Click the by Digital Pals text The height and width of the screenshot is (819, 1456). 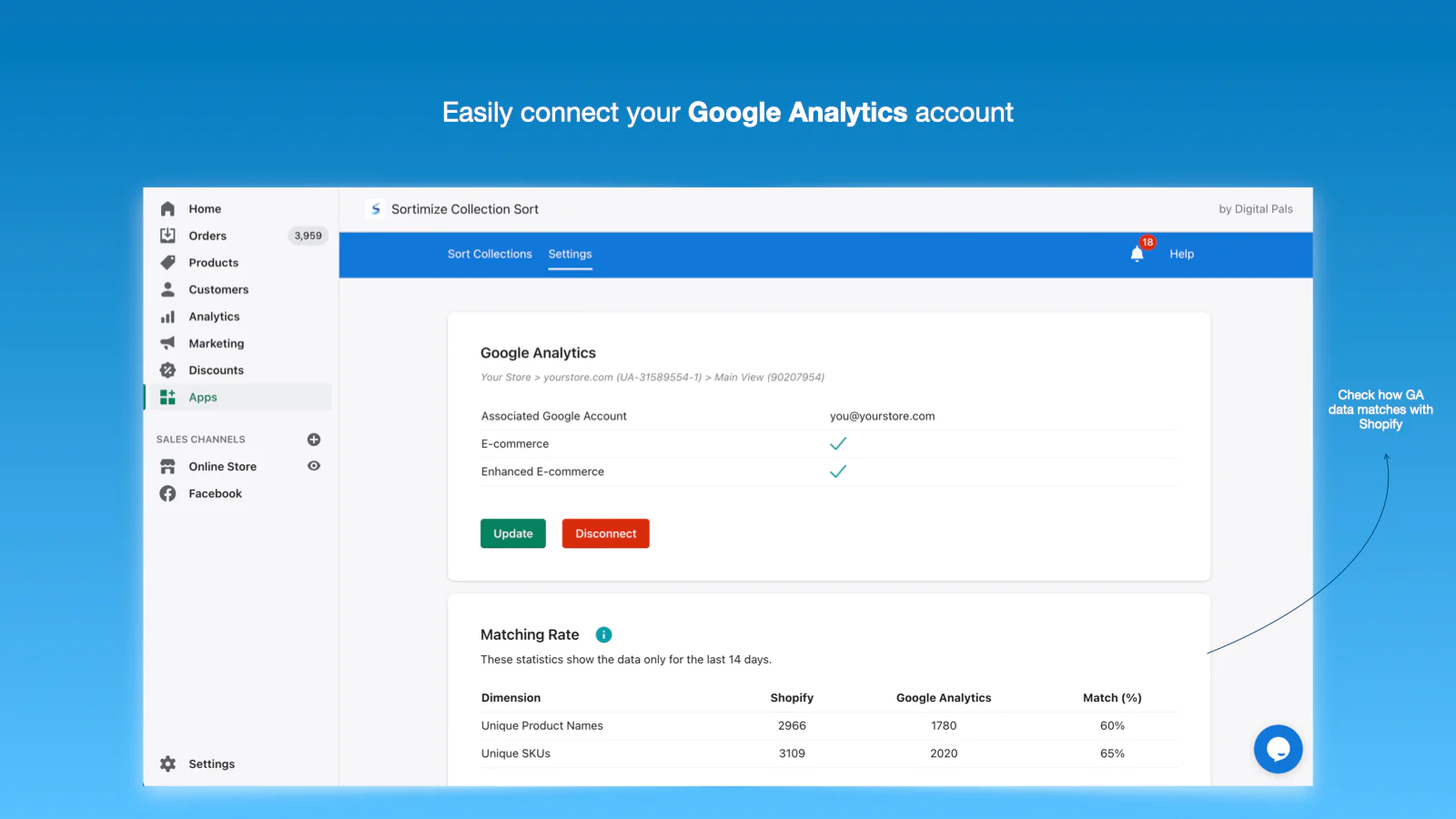[x=1256, y=209]
